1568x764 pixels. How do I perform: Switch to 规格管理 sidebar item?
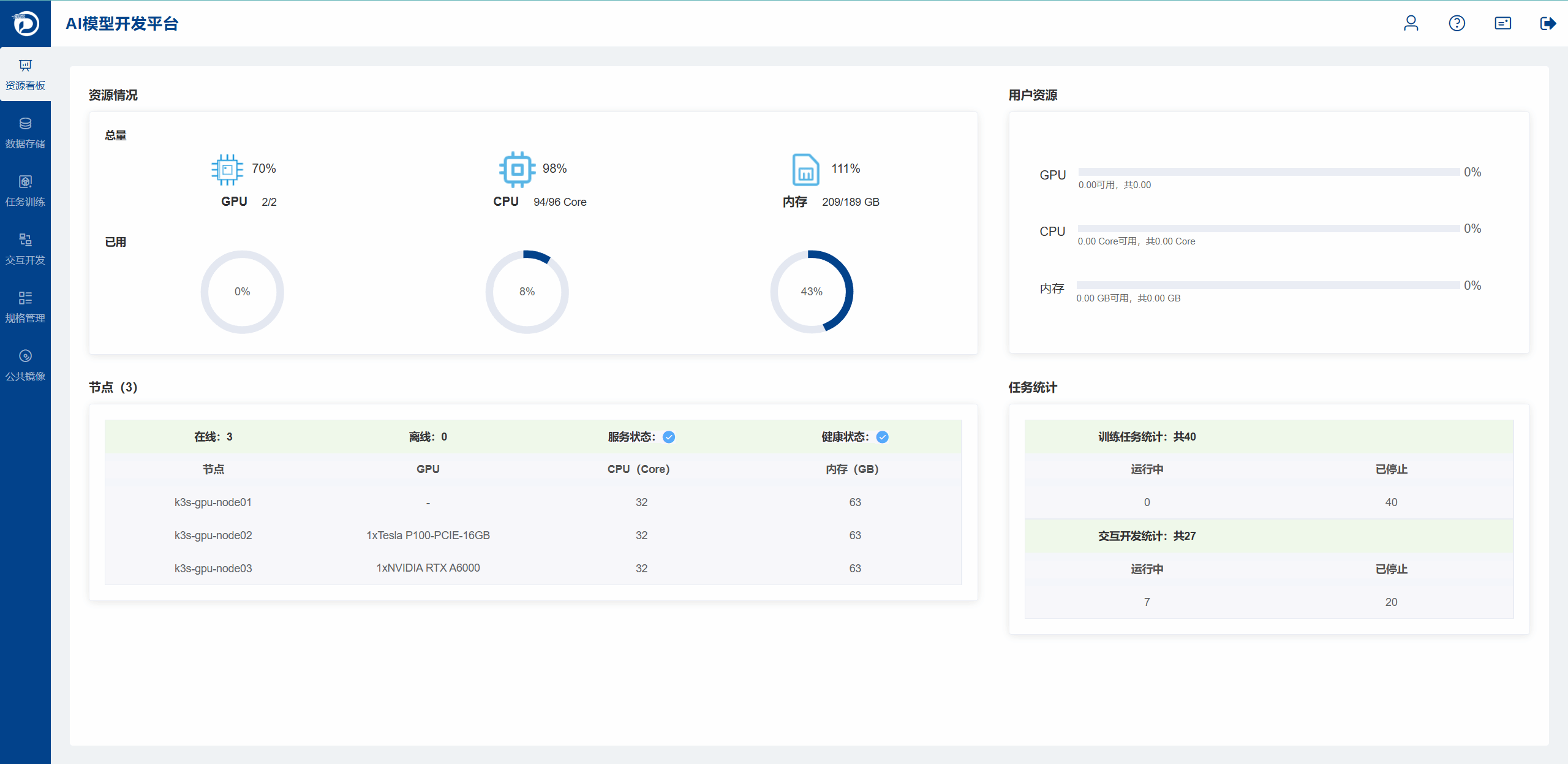point(25,307)
